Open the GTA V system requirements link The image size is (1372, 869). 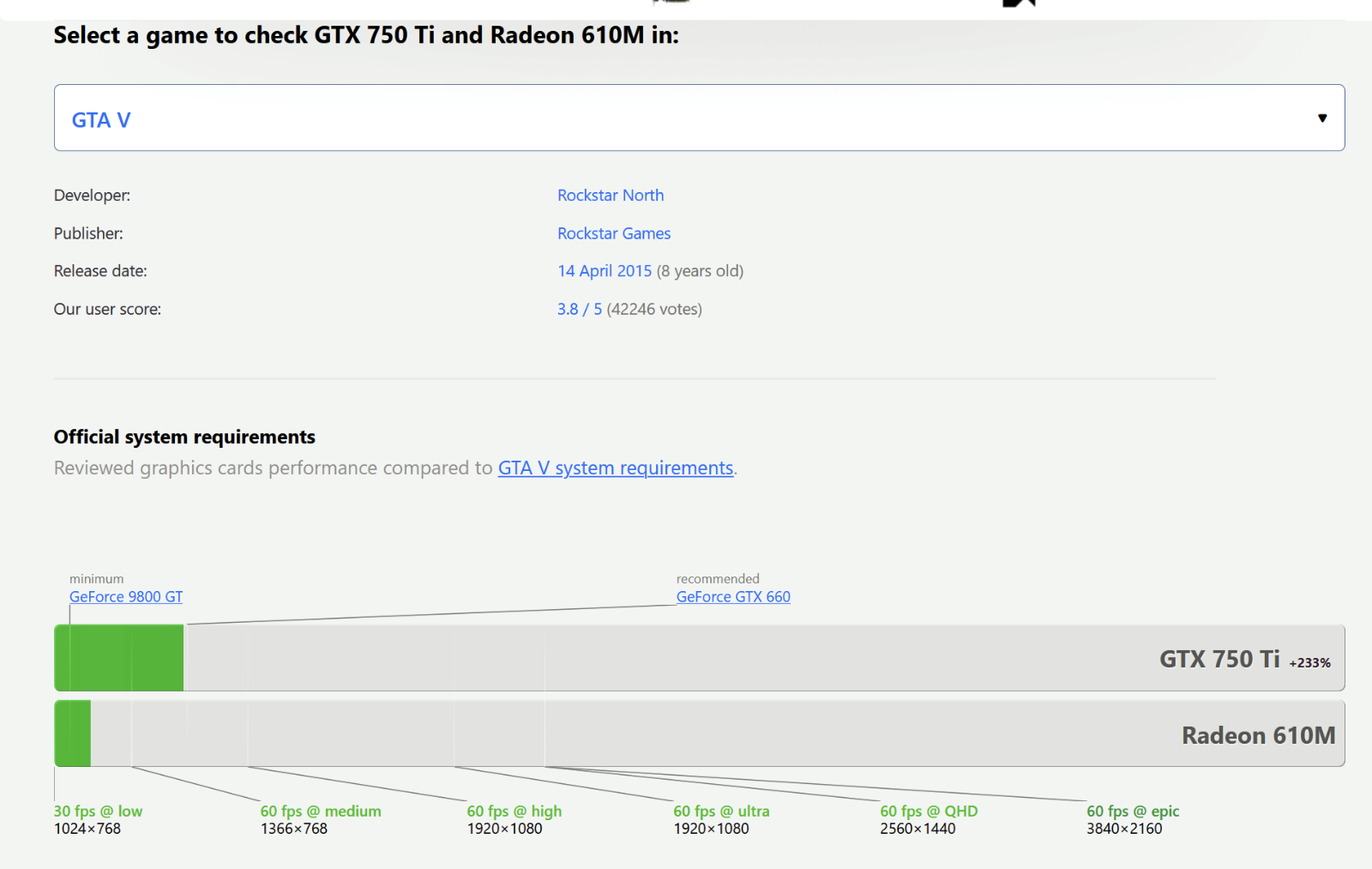616,468
